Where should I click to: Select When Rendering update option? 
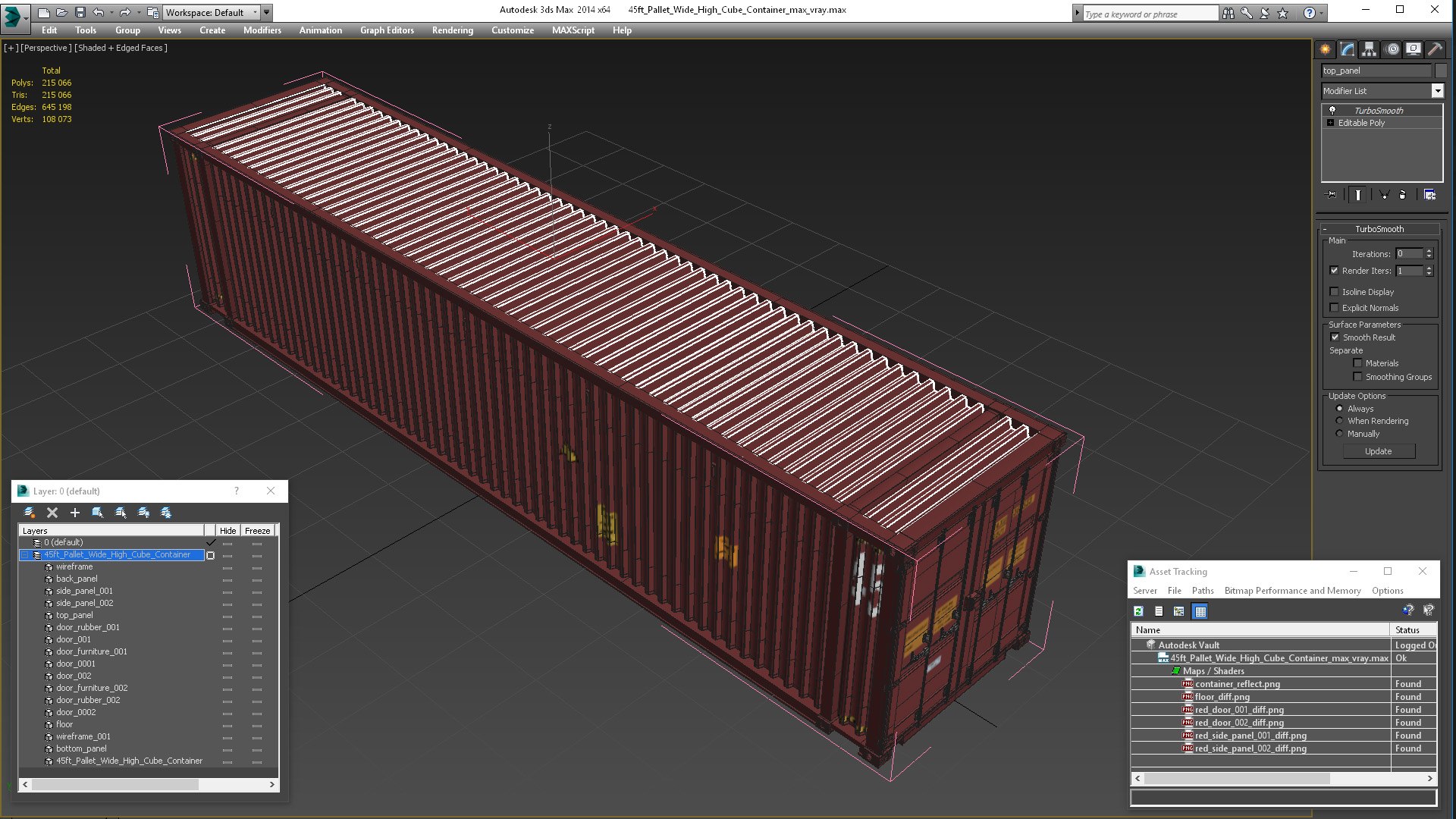[x=1339, y=421]
